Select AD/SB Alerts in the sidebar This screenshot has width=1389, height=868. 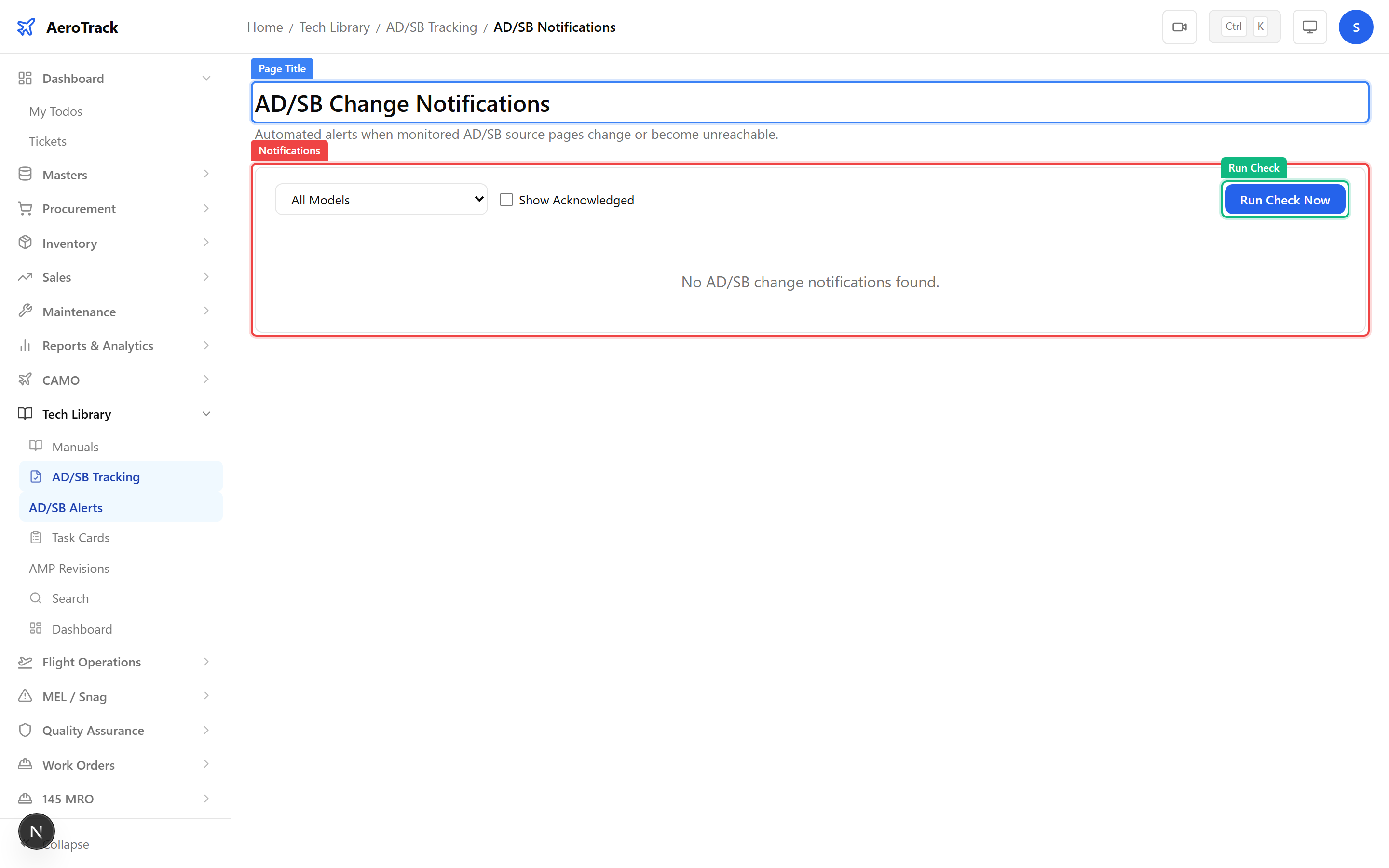66,507
